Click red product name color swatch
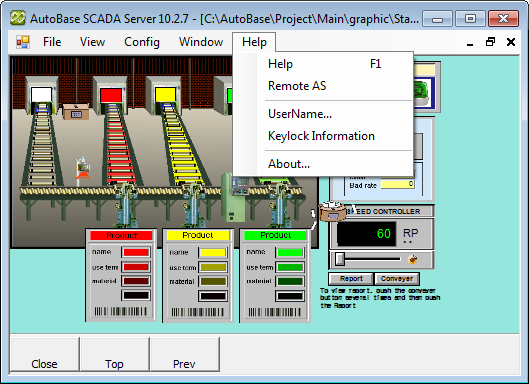This screenshot has width=529, height=384. [x=136, y=252]
